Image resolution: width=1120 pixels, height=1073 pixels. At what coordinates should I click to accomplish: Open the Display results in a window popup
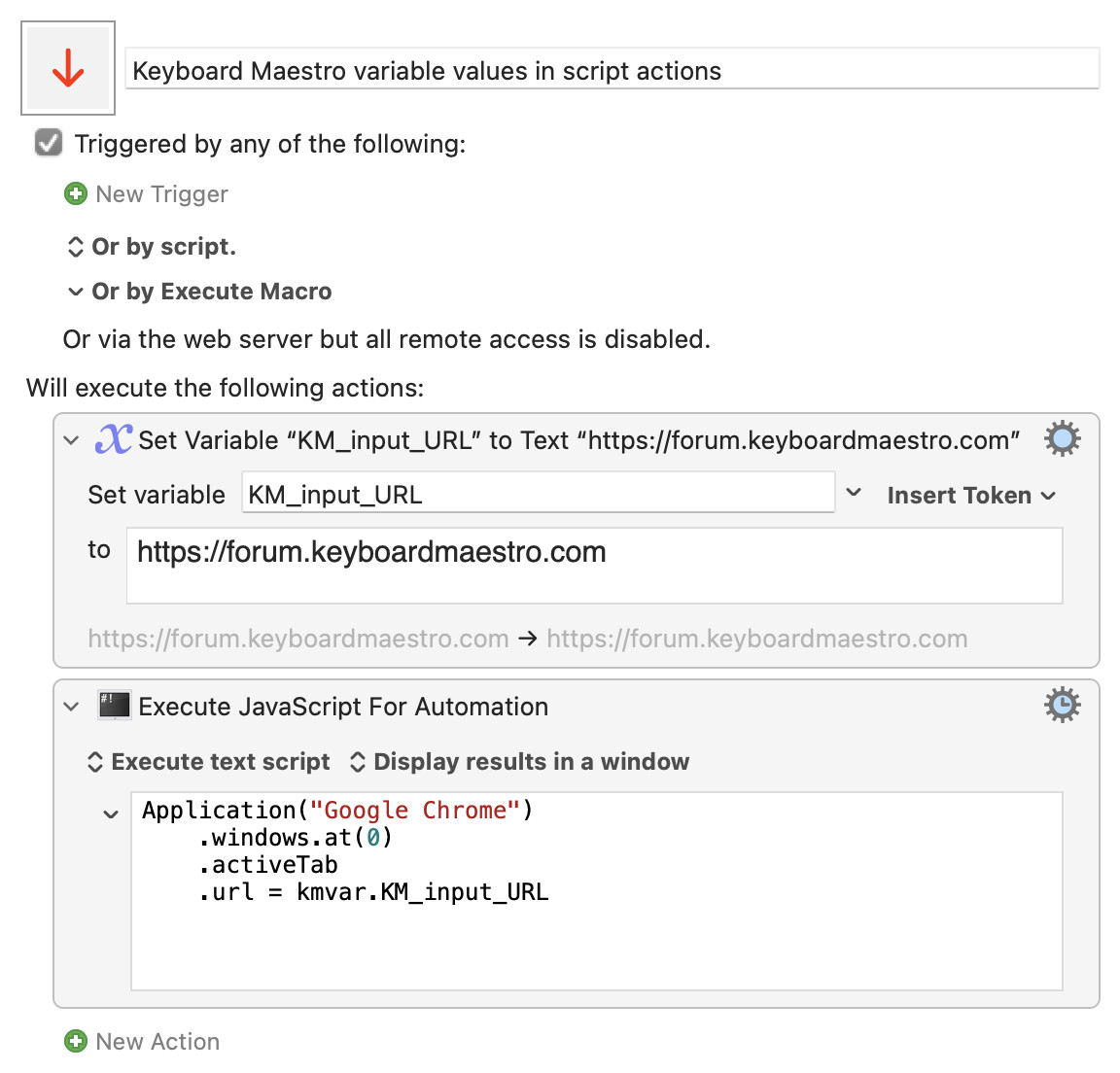pos(520,762)
